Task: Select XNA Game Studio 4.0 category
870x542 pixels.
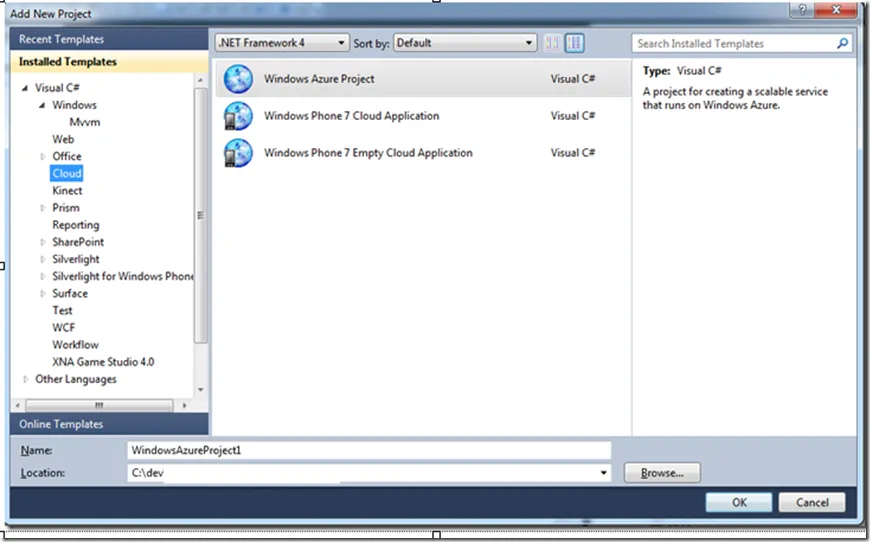Action: click(x=103, y=362)
